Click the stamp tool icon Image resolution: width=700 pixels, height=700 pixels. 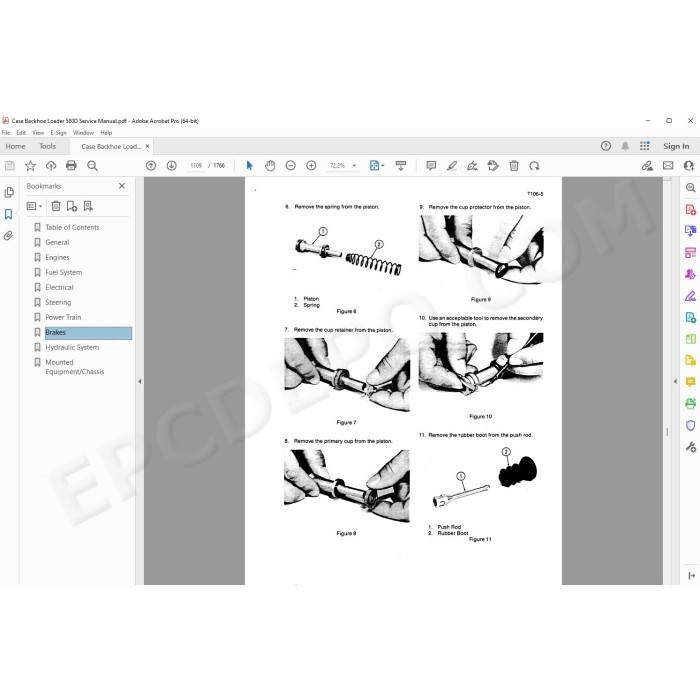[x=493, y=166]
